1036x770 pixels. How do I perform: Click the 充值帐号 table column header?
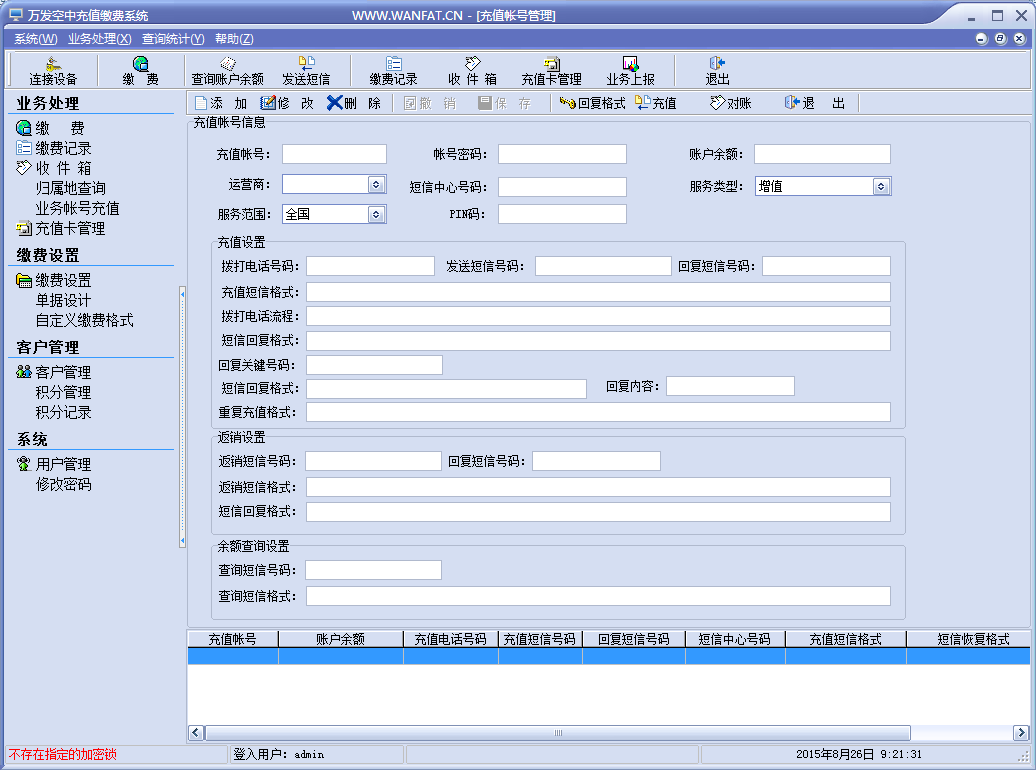[x=233, y=639]
